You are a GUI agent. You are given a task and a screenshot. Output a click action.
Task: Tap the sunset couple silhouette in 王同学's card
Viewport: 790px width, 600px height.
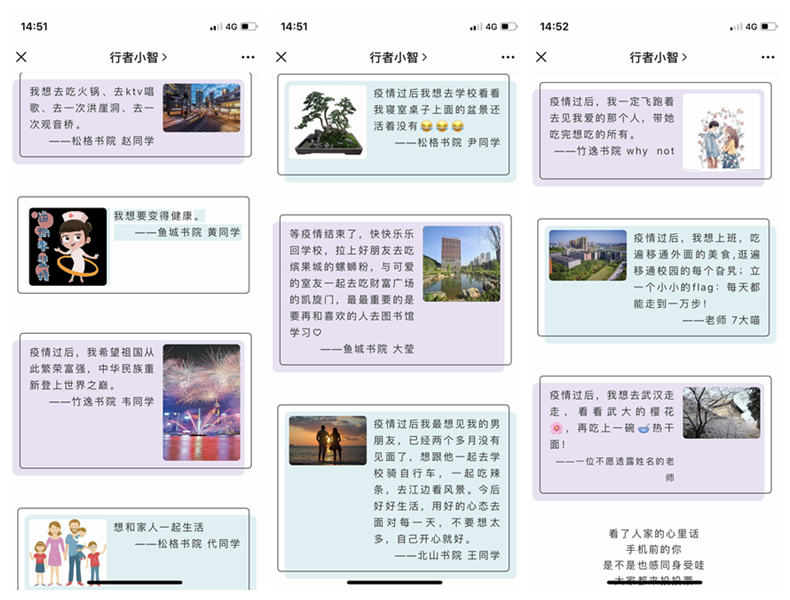[328, 440]
